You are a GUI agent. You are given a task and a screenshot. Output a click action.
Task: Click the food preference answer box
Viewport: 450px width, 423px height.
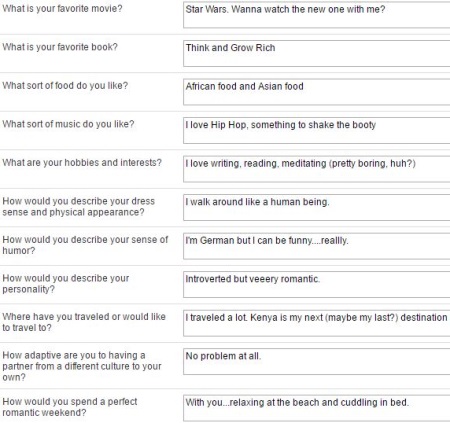(x=317, y=92)
